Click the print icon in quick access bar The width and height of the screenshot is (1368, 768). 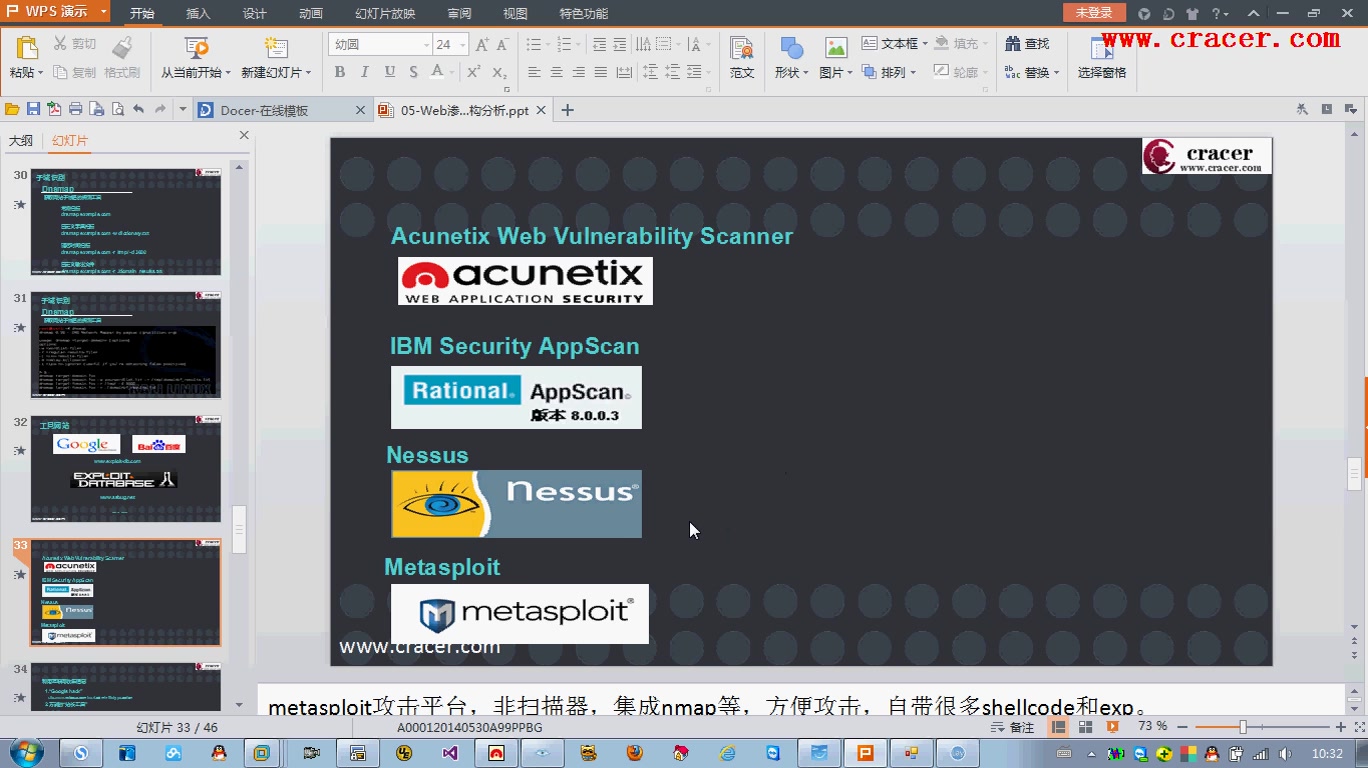click(x=75, y=110)
